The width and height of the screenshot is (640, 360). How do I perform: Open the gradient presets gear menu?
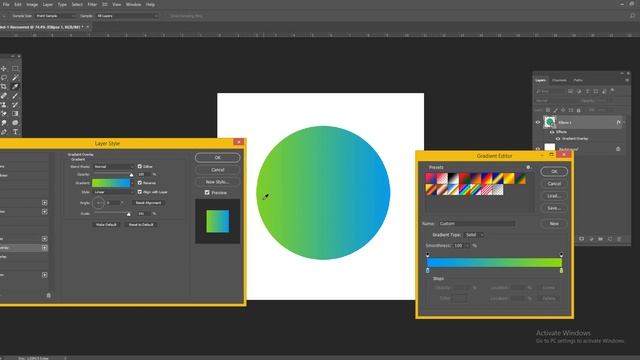click(x=529, y=167)
